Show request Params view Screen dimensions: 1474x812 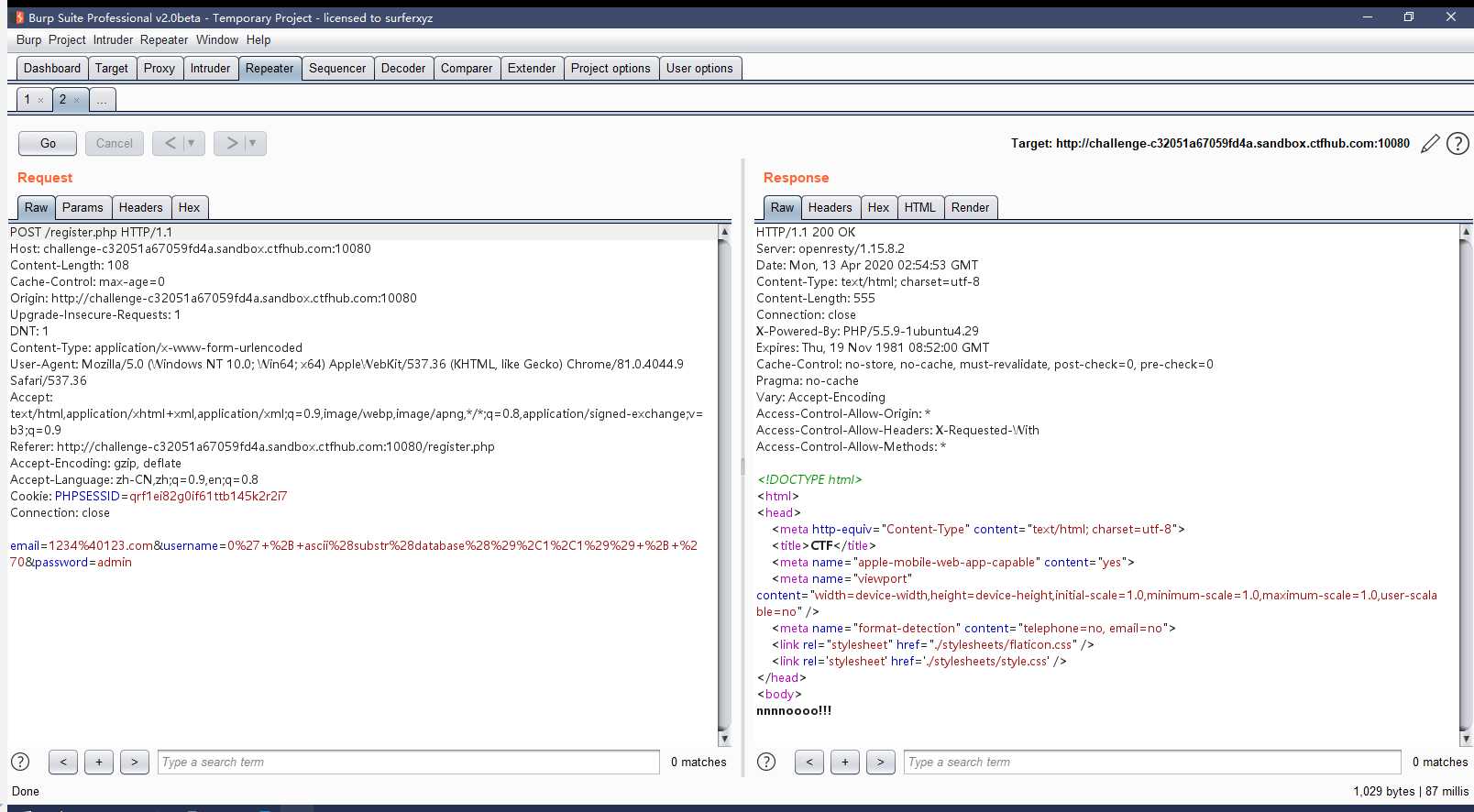[82, 207]
